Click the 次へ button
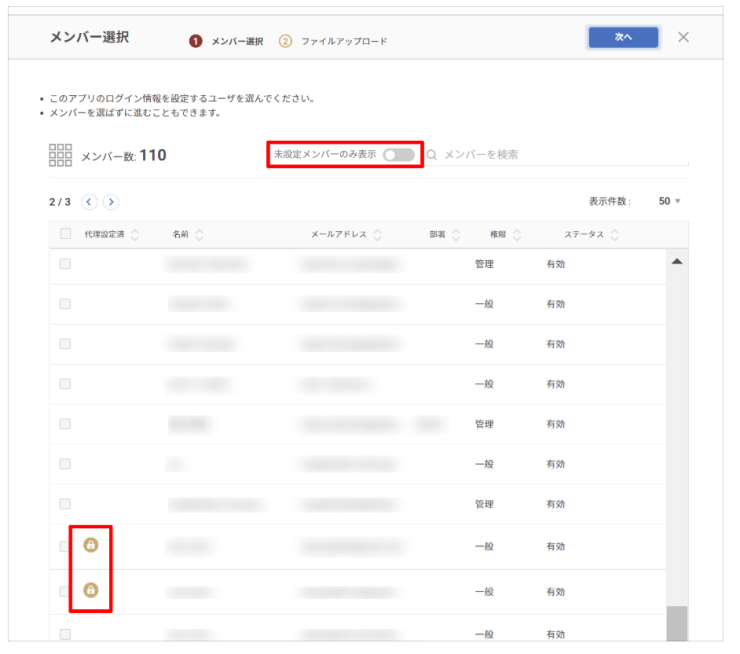The height and width of the screenshot is (654, 740). tap(623, 37)
